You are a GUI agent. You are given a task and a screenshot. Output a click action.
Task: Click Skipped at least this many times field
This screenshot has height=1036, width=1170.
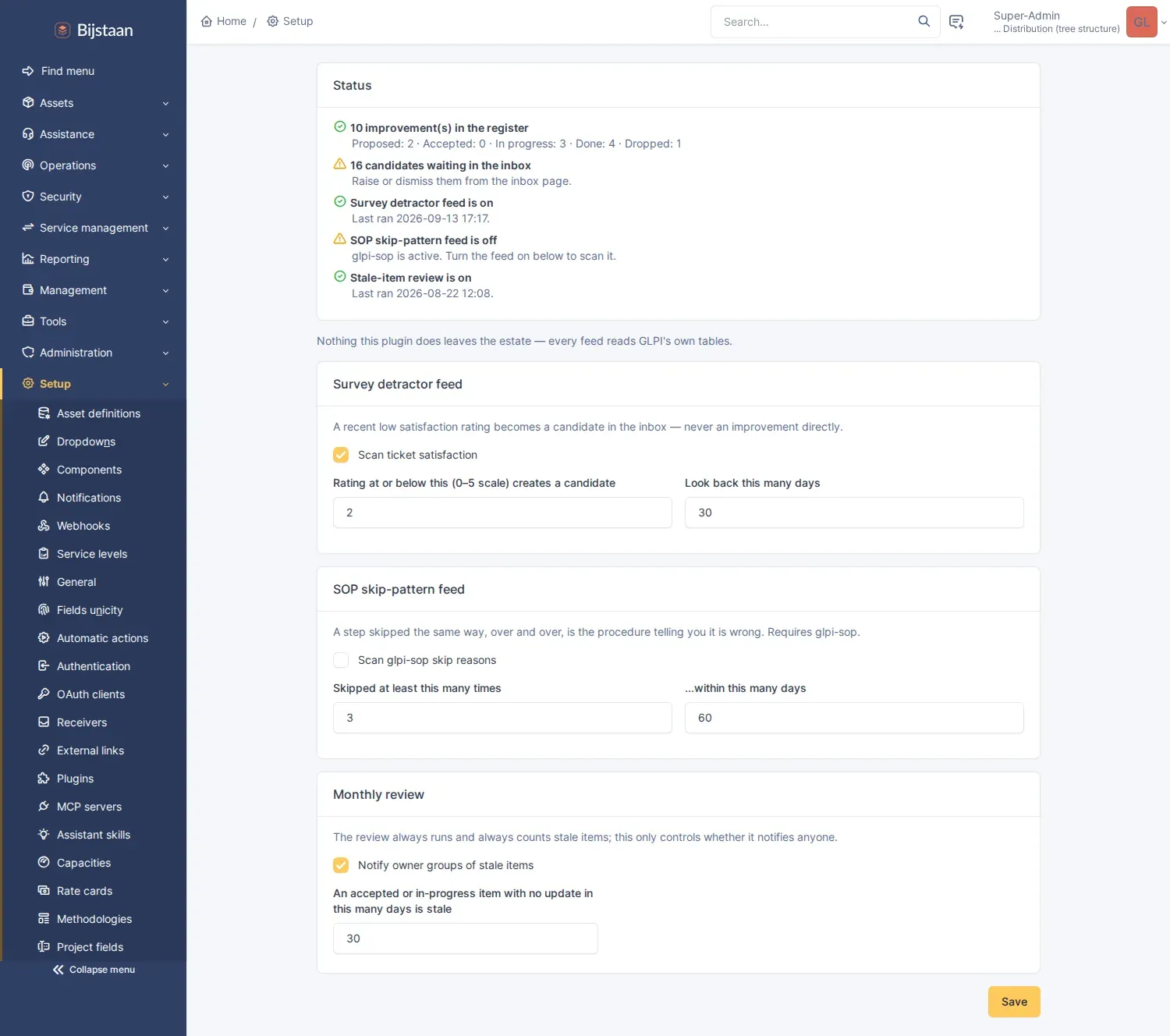click(x=502, y=718)
